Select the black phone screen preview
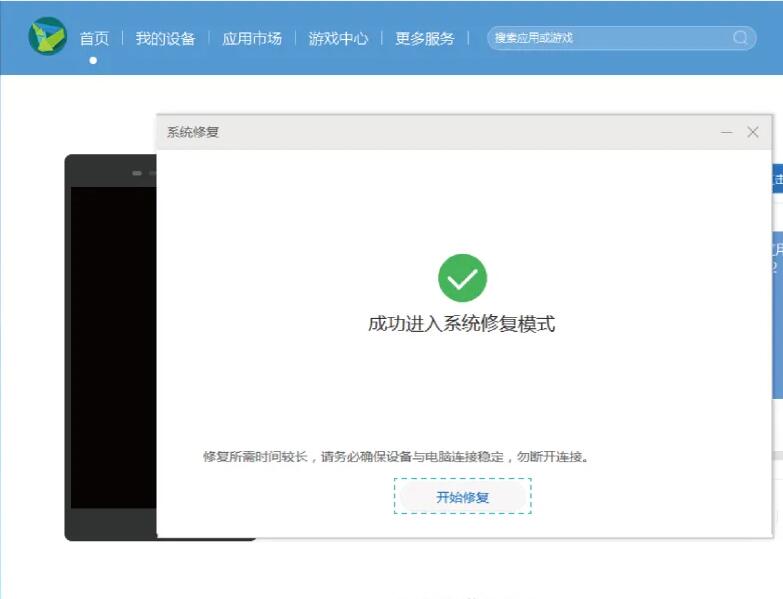This screenshot has height=599, width=783. (113, 347)
